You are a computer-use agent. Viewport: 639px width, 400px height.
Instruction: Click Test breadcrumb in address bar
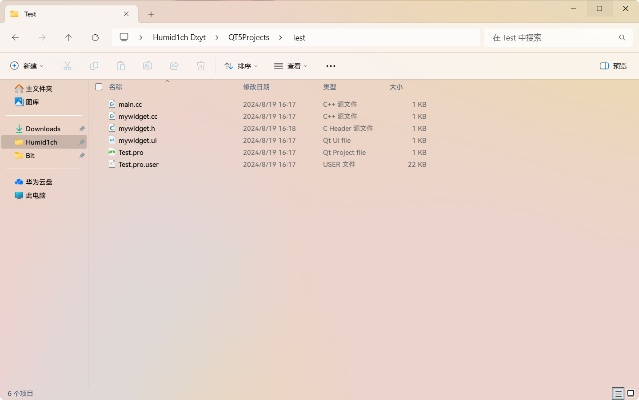pos(299,37)
